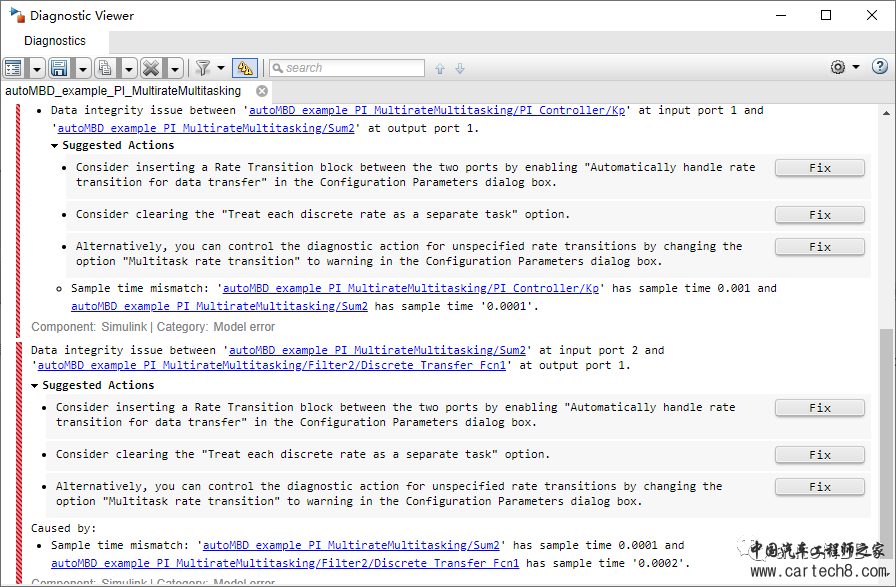Go to next search result arrow
The image size is (896, 587).
pyautogui.click(x=460, y=69)
